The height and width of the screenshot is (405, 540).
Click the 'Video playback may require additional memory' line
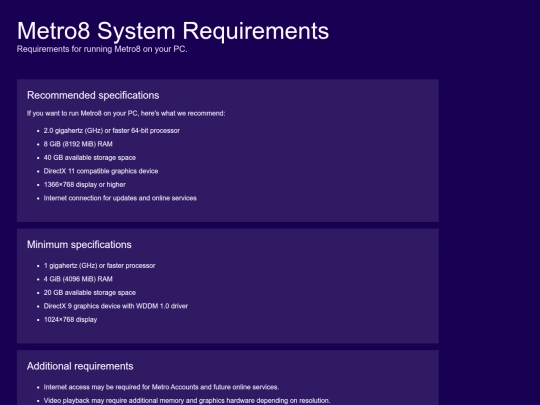pos(187,401)
